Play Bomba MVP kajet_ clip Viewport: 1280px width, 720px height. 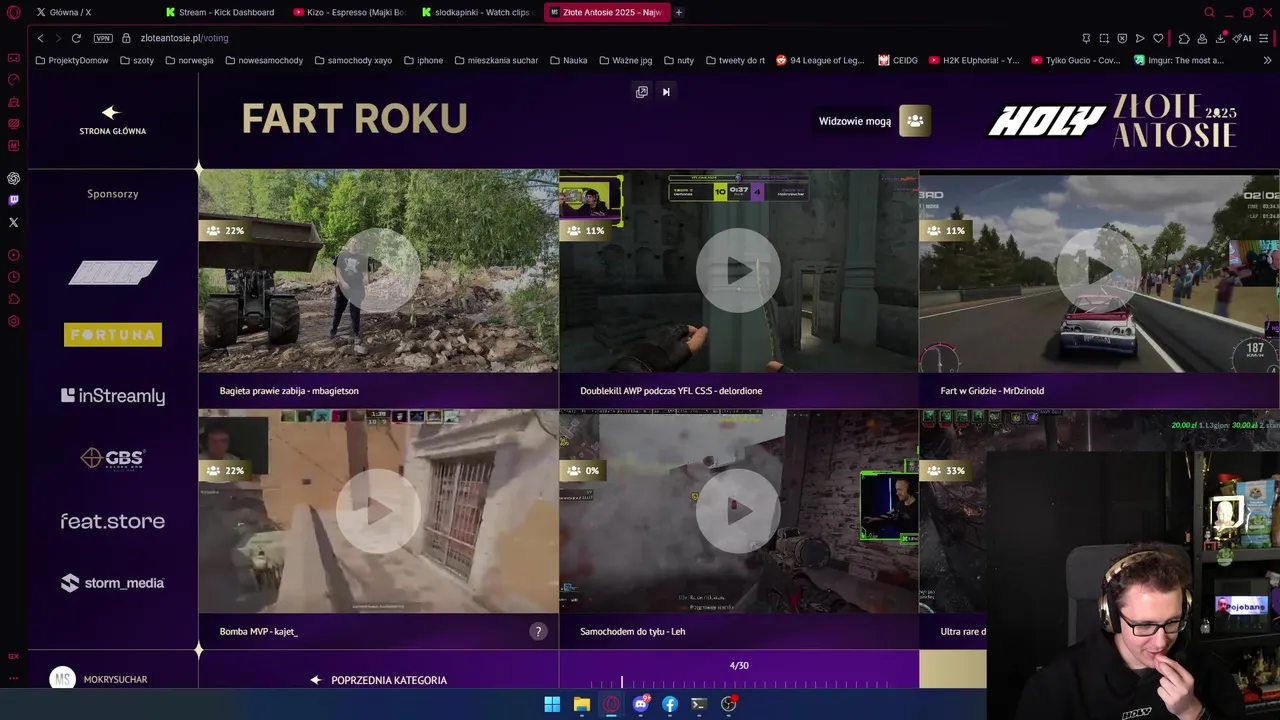378,511
